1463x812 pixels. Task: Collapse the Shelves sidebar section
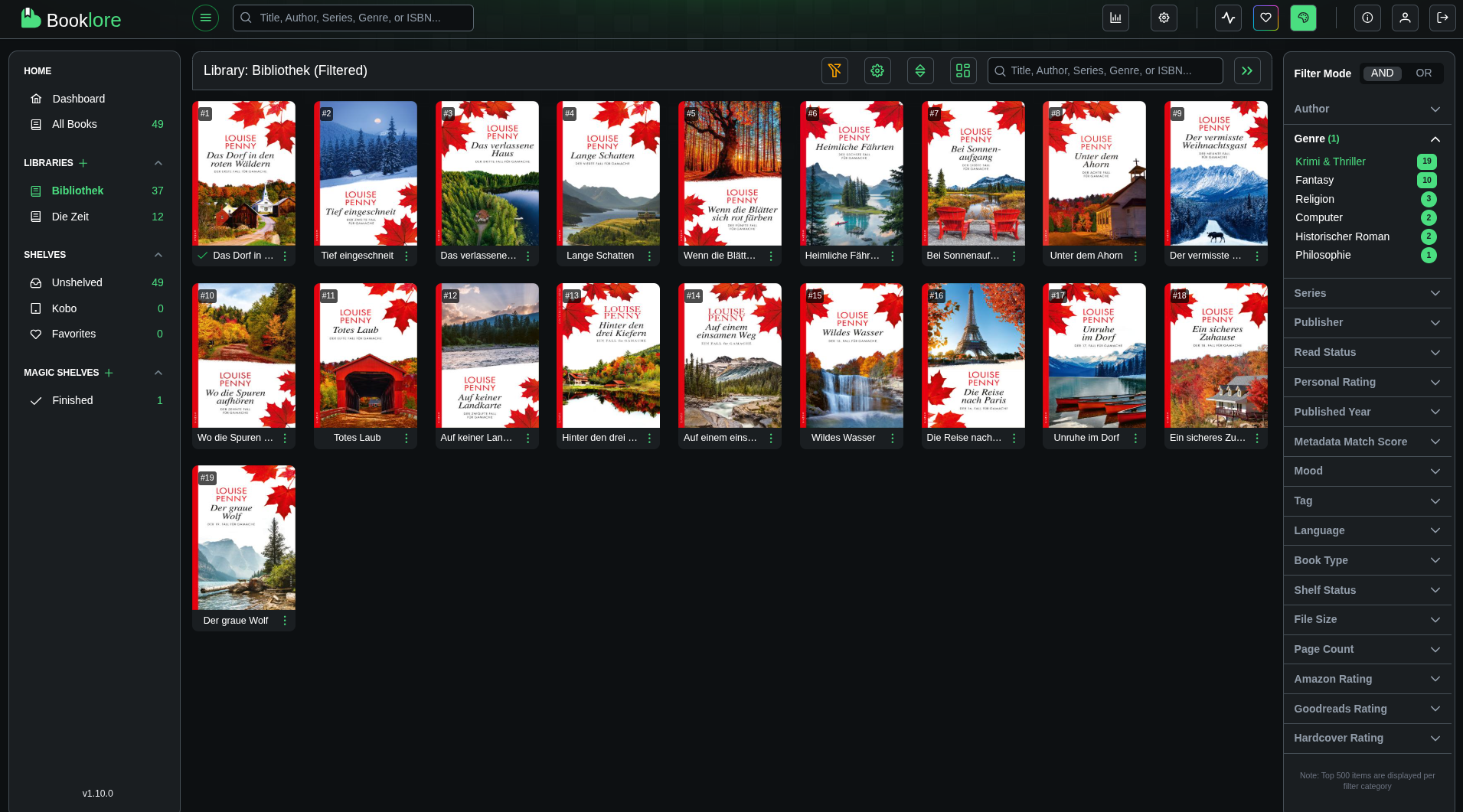(158, 255)
